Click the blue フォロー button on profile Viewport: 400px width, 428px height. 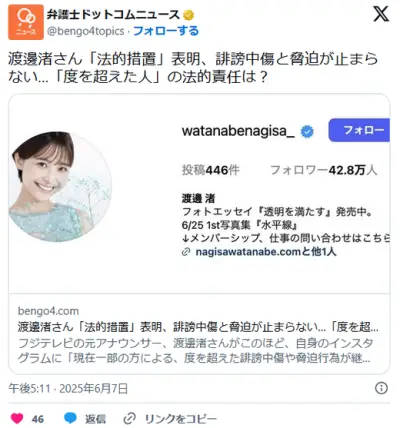[x=359, y=130]
